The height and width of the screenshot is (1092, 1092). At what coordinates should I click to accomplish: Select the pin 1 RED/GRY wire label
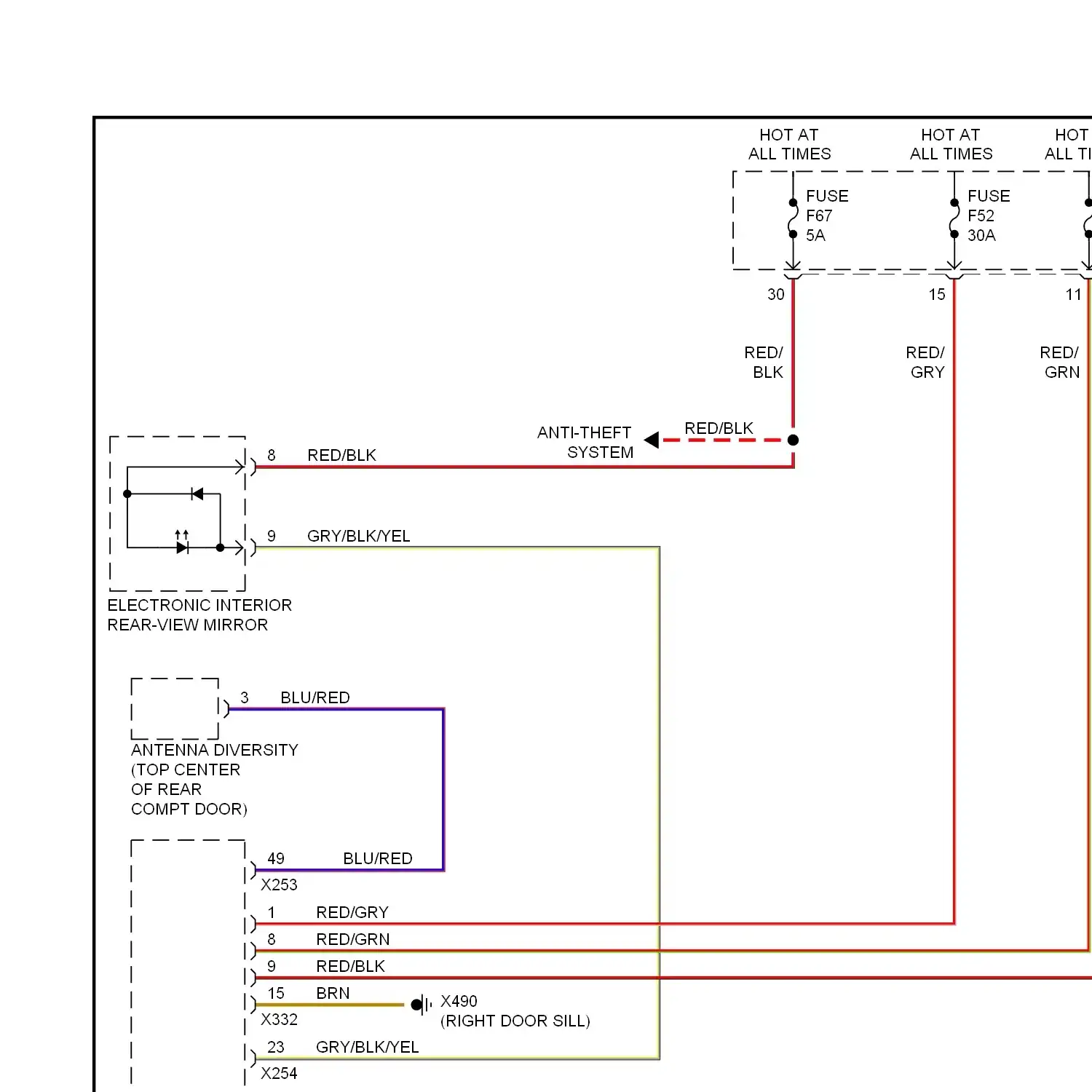(x=352, y=912)
